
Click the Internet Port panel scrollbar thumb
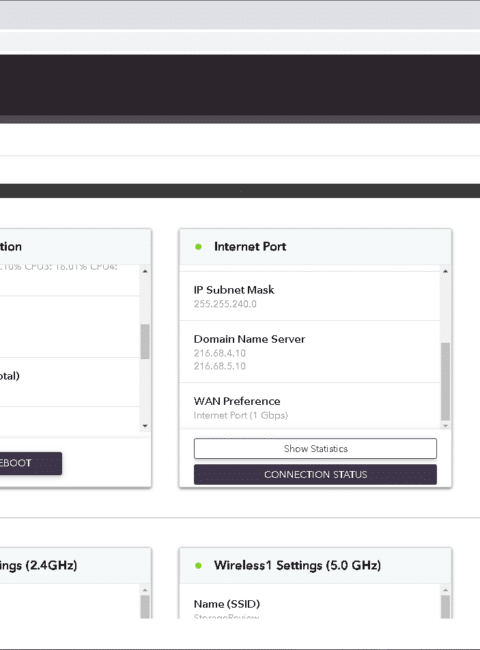pos(445,381)
